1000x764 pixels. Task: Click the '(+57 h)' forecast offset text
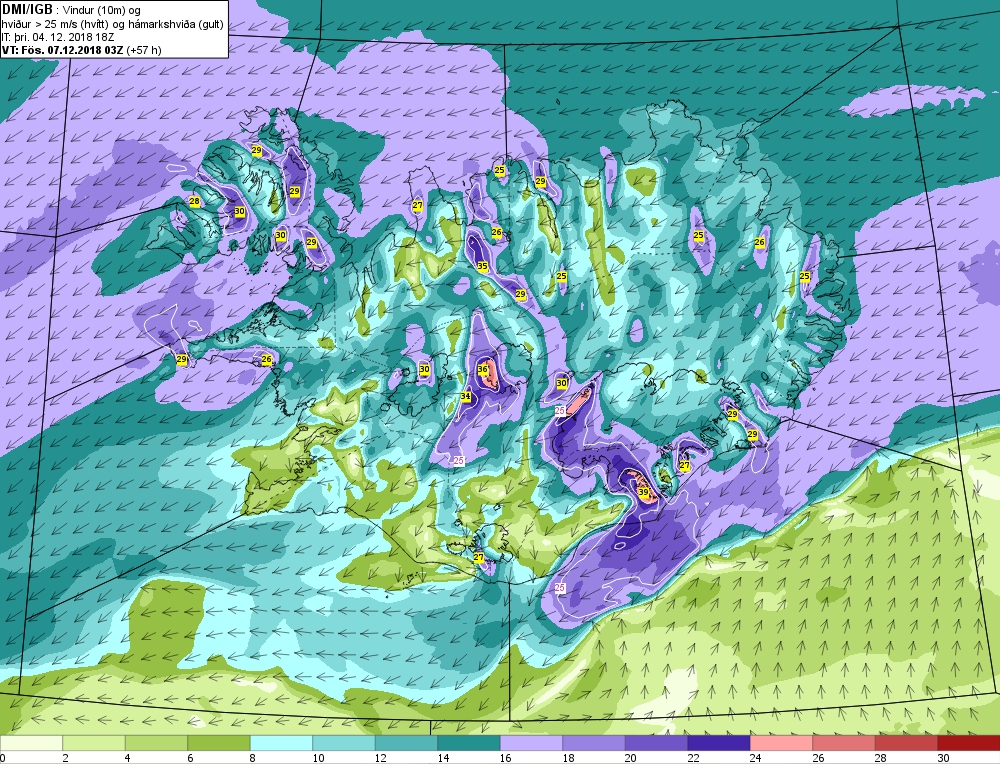[143, 50]
